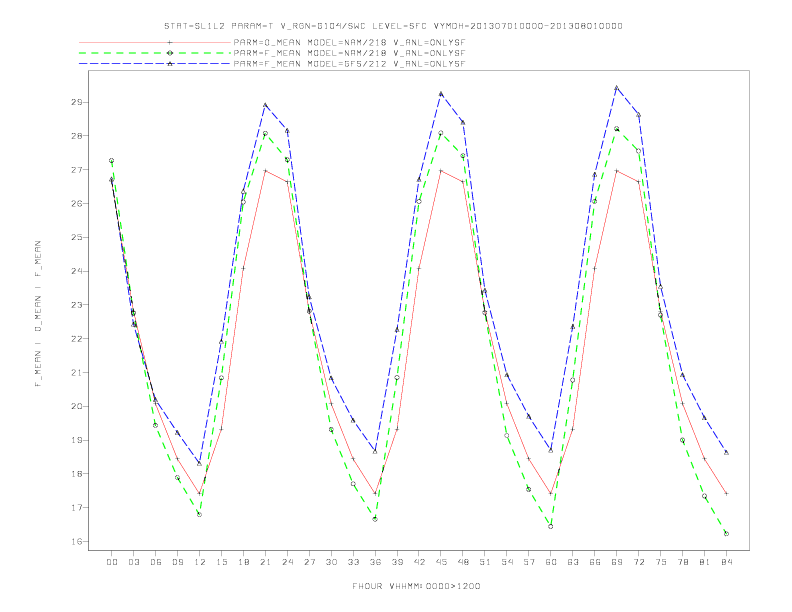
Task: Click the x-axis tick label 24
Action: [x=287, y=562]
